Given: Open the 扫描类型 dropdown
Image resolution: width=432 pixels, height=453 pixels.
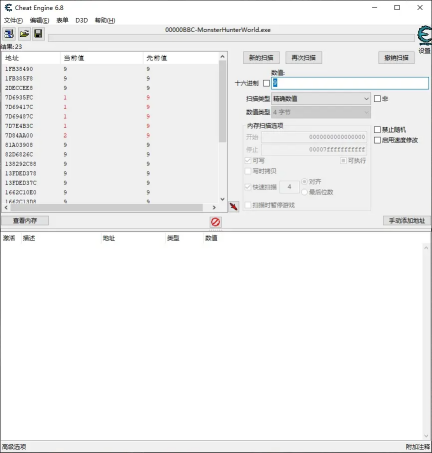Looking at the screenshot, I should point(321,99).
